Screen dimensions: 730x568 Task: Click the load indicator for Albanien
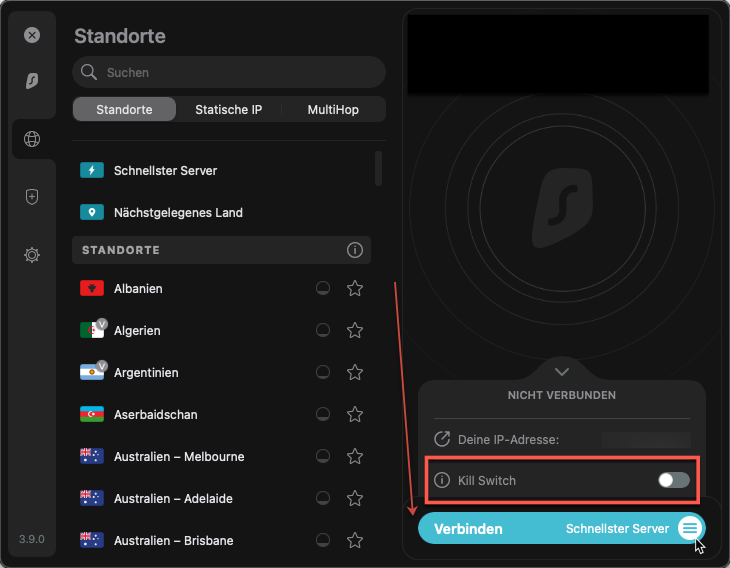323,288
